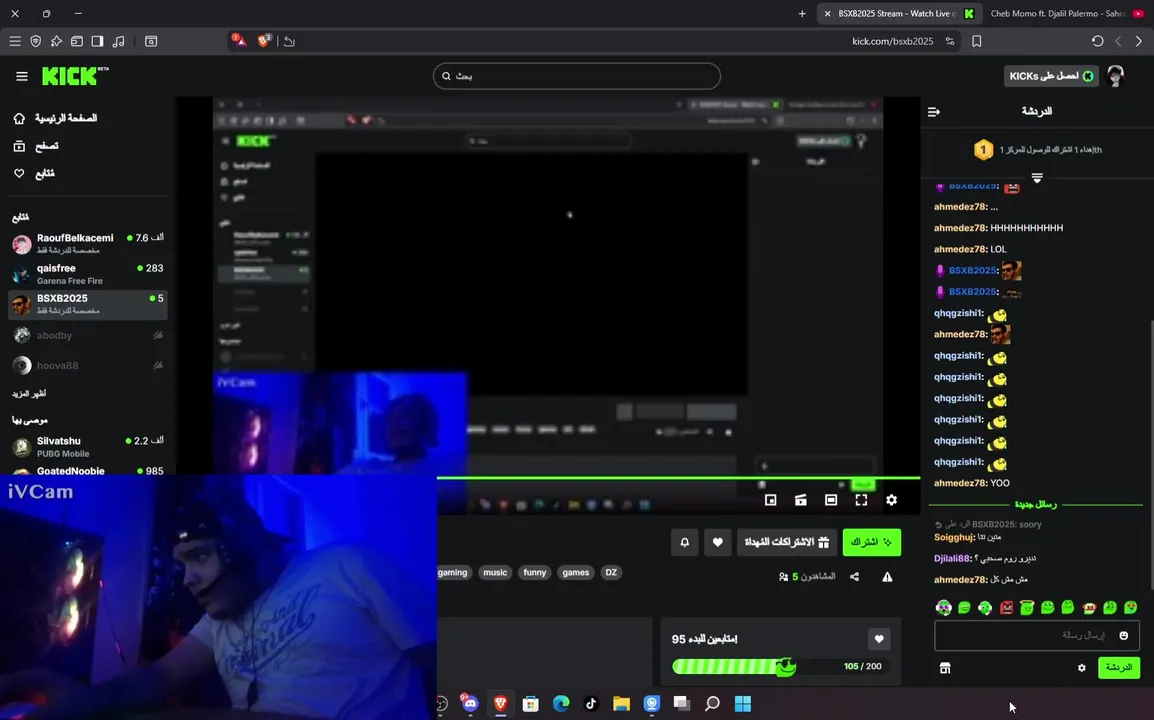Viewport: 1154px width, 720px height.
Task: Insert the first quick emote with headphones
Action: click(944, 607)
